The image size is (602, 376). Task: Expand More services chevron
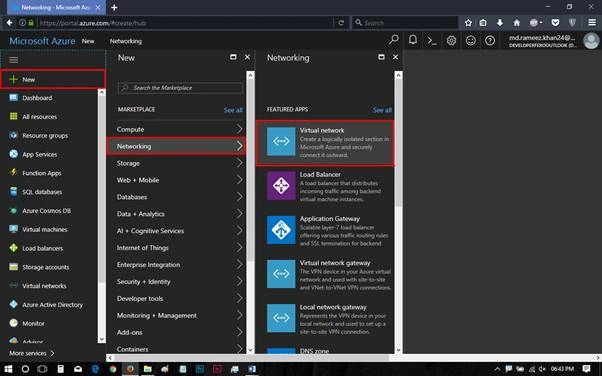(x=52, y=353)
